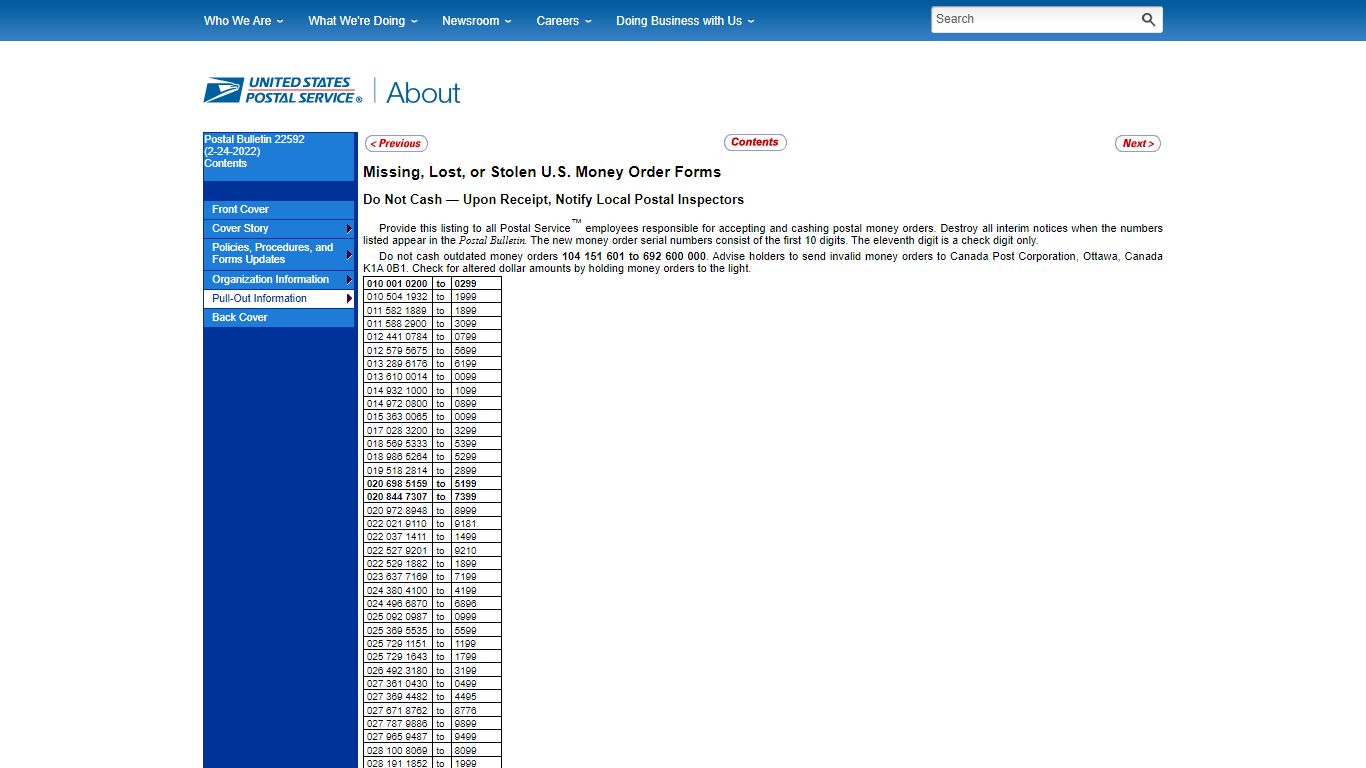The height and width of the screenshot is (768, 1366).
Task: Expand Pull-Out Information submenu arrow
Action: pos(349,298)
